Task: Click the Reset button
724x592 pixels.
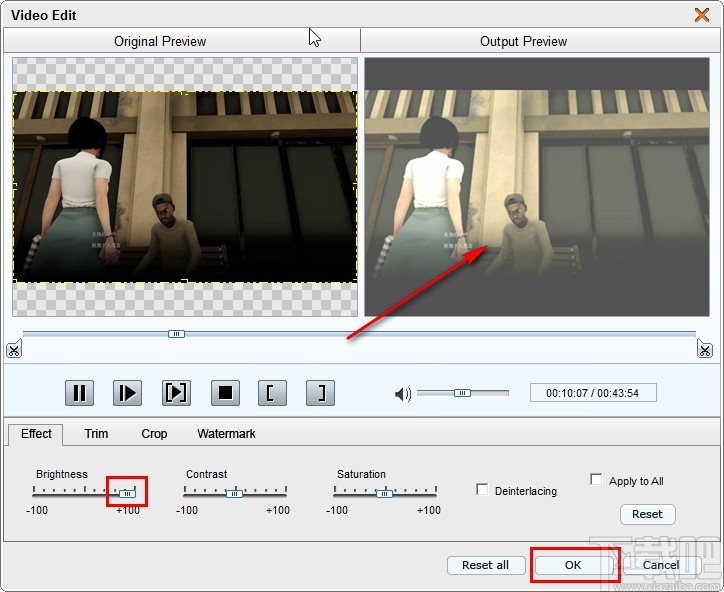Action: [x=647, y=514]
